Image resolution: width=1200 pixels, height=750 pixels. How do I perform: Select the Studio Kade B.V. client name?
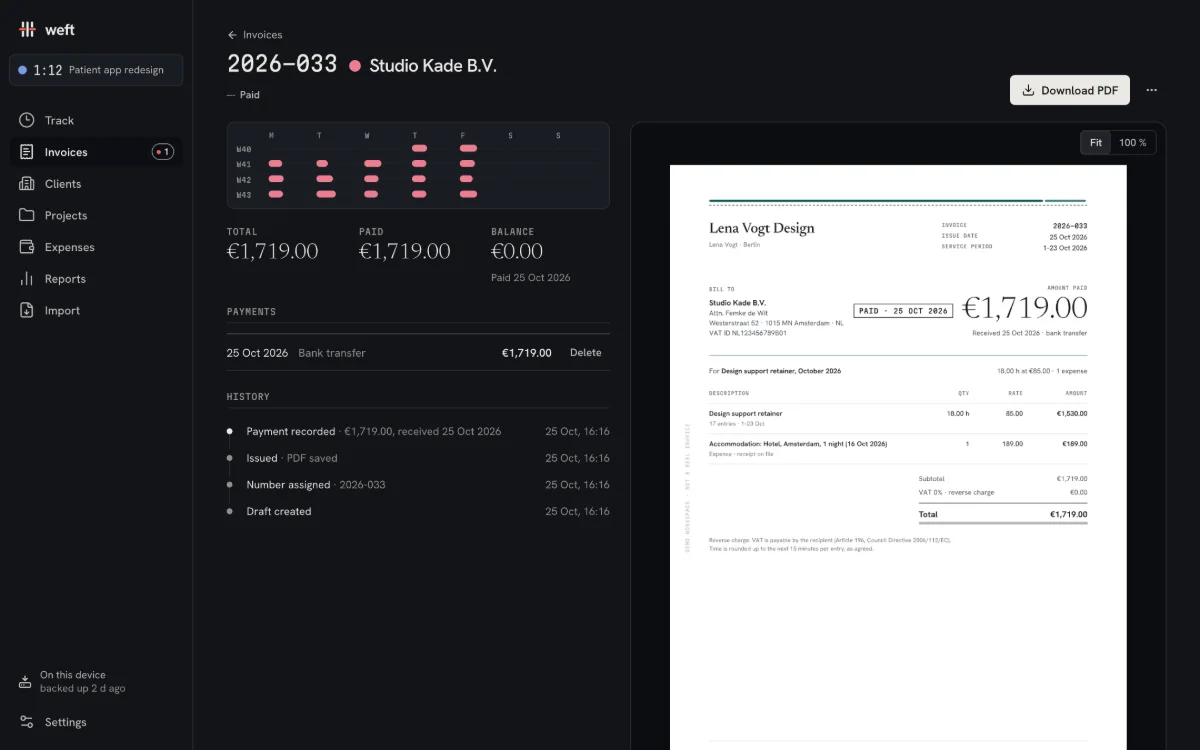pos(433,66)
